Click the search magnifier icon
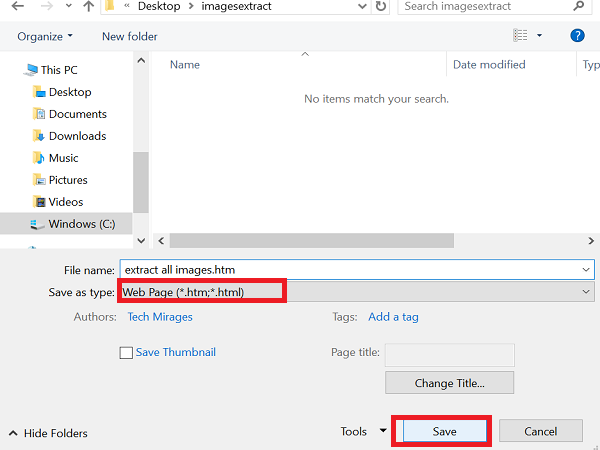 579,6
